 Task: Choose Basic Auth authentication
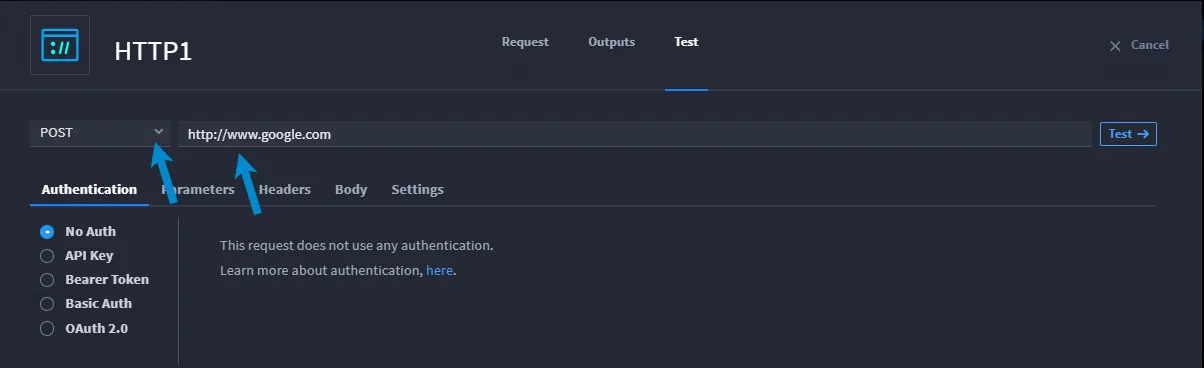click(86, 303)
